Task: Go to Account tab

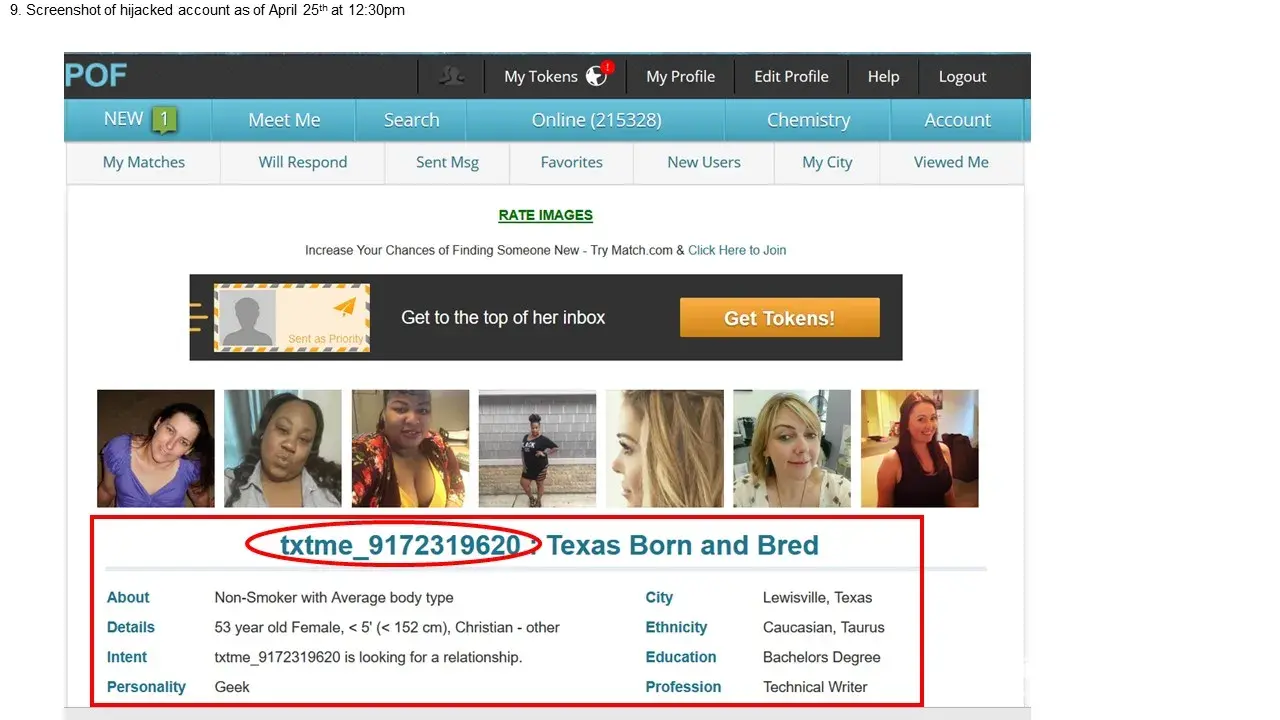Action: tap(957, 120)
